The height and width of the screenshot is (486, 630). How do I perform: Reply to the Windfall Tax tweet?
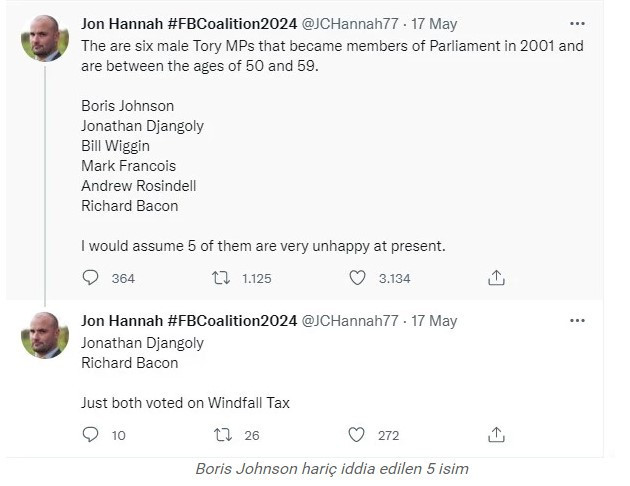[x=90, y=435]
